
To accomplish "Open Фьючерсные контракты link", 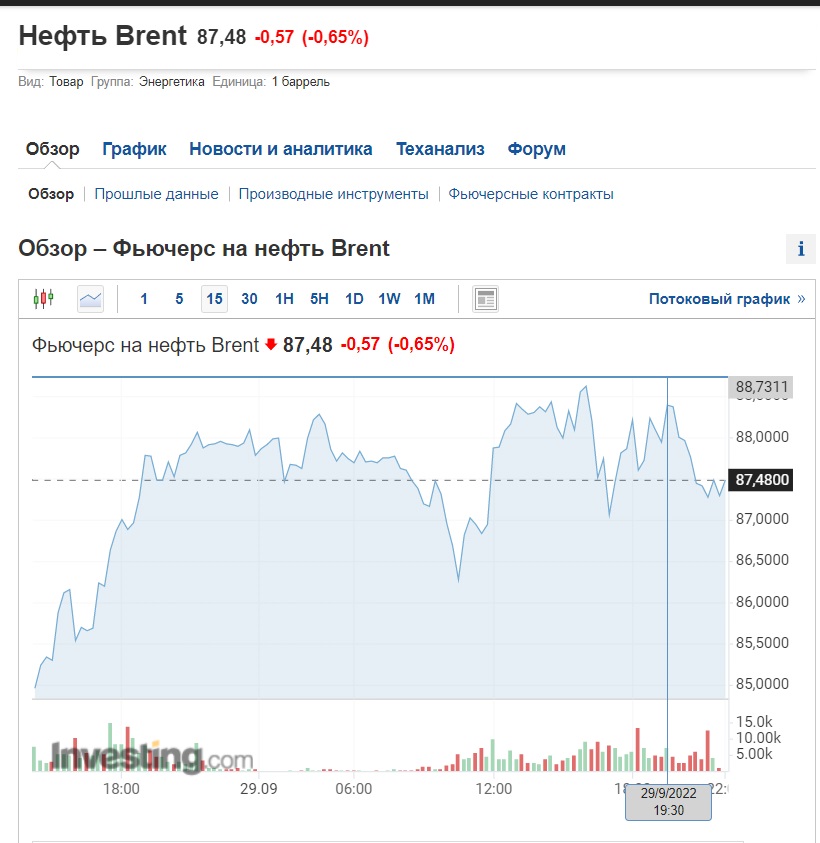I will 531,194.
